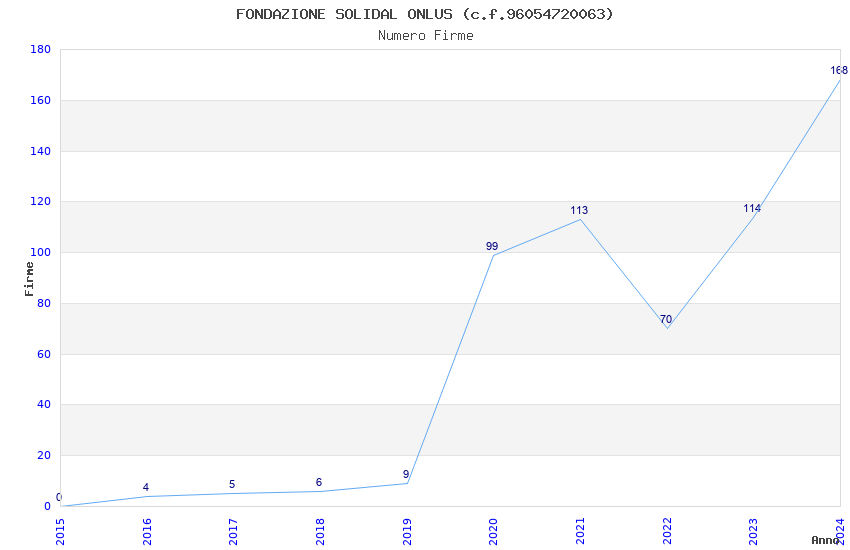Click the 20 y-axis tick label

point(44,455)
